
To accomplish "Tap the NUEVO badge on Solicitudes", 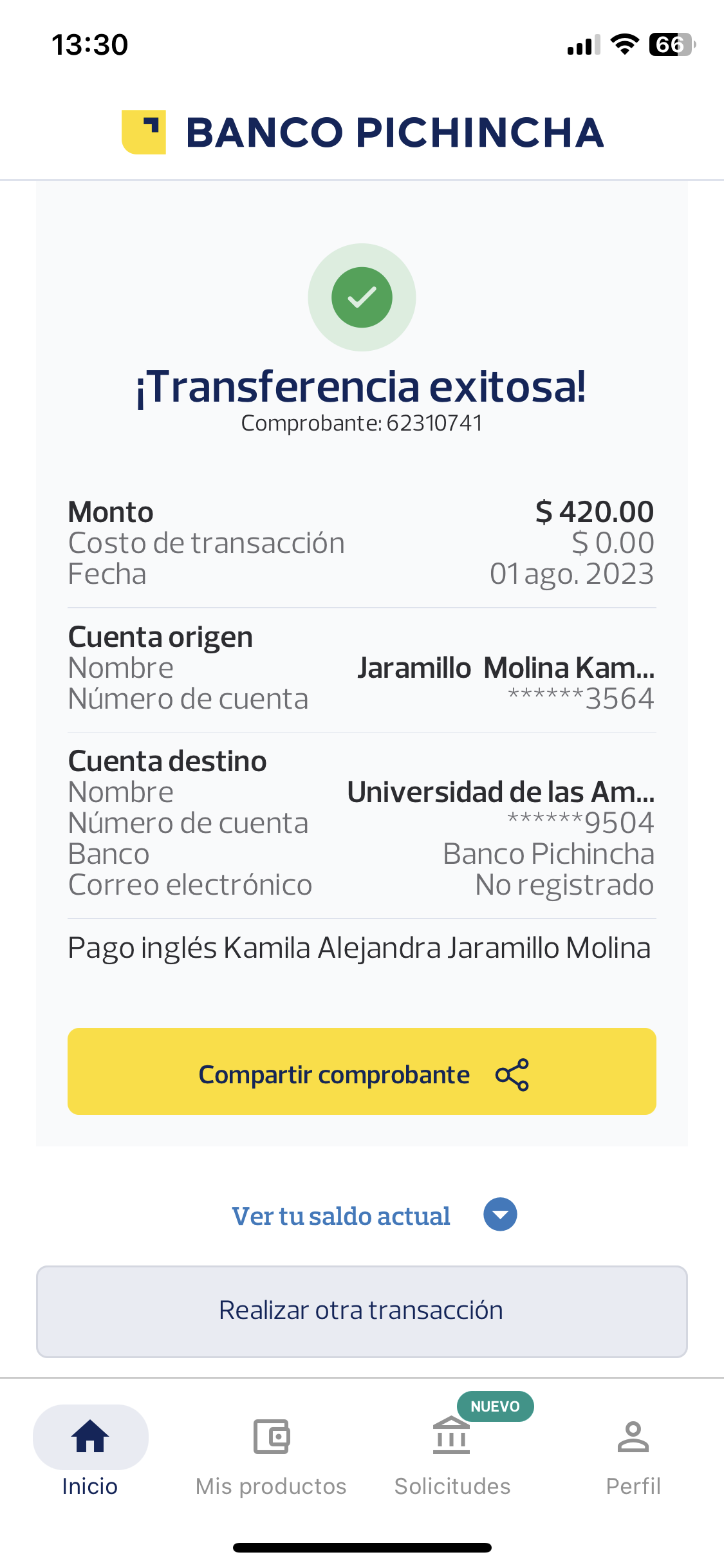I will click(x=495, y=1406).
